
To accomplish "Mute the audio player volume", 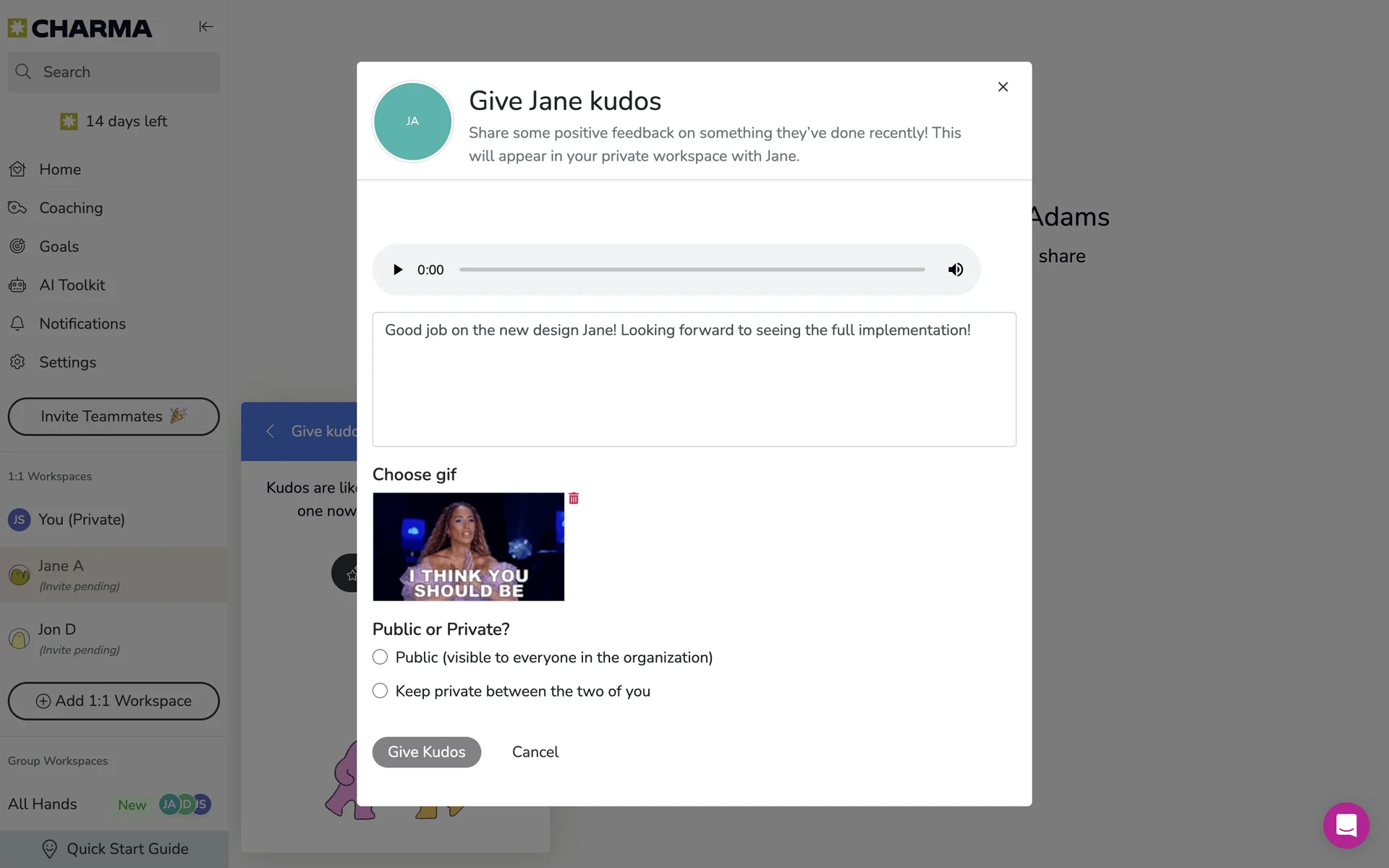I will (x=956, y=270).
